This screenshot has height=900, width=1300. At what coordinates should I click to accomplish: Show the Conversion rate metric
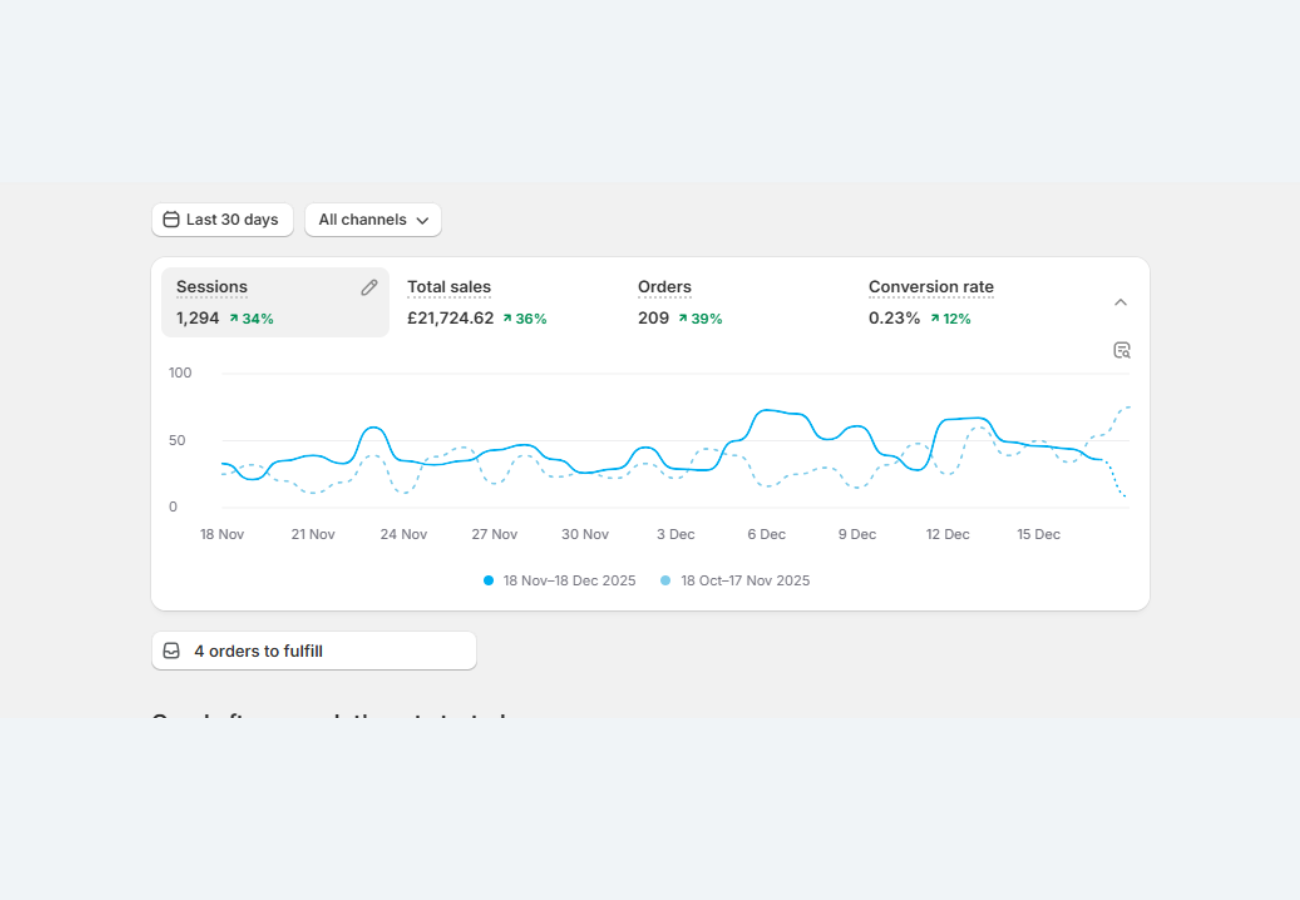pos(930,287)
